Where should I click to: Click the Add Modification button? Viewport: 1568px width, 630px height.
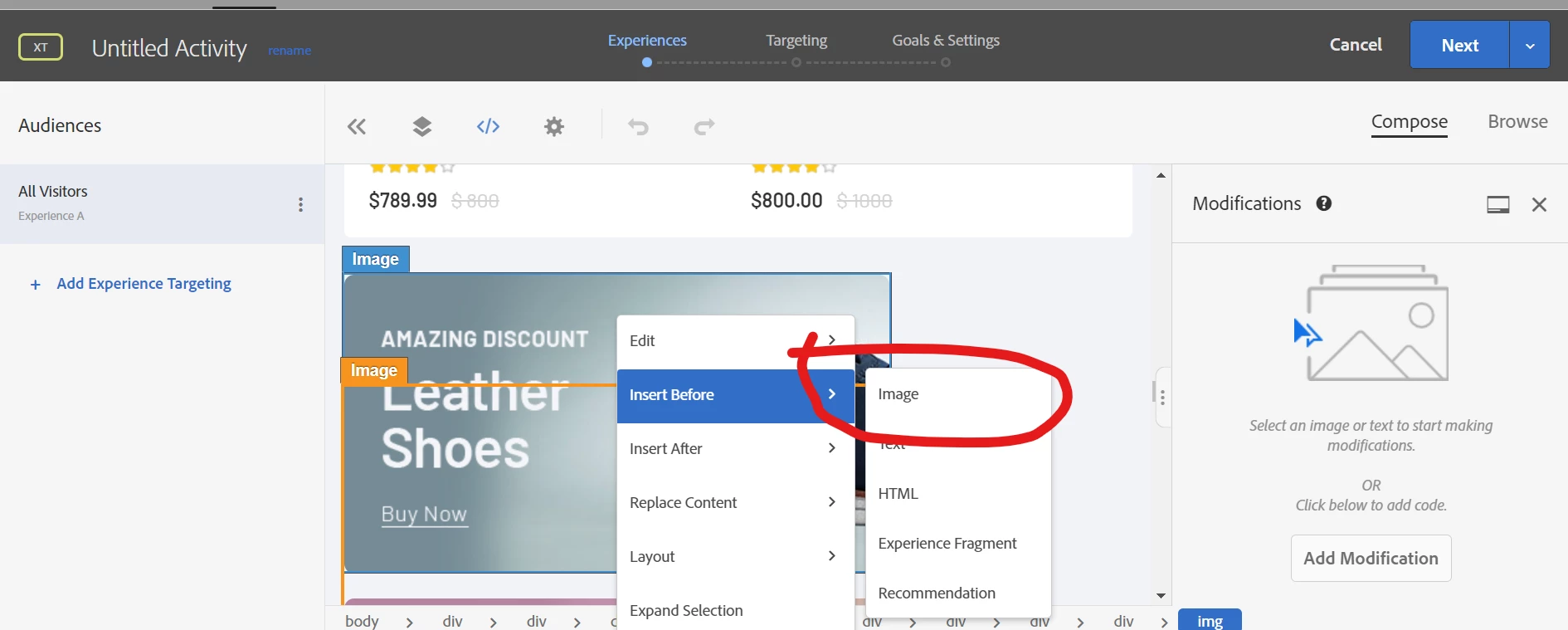click(1371, 559)
